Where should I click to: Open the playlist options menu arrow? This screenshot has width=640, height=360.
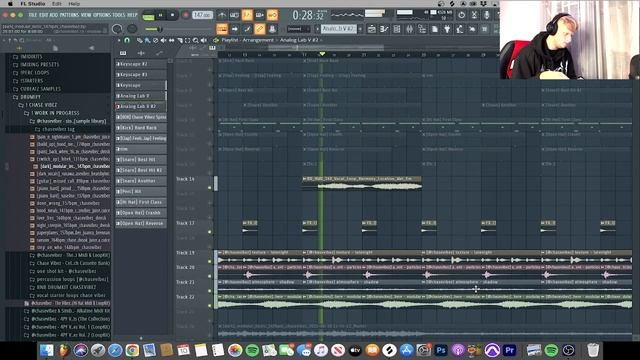coord(119,40)
